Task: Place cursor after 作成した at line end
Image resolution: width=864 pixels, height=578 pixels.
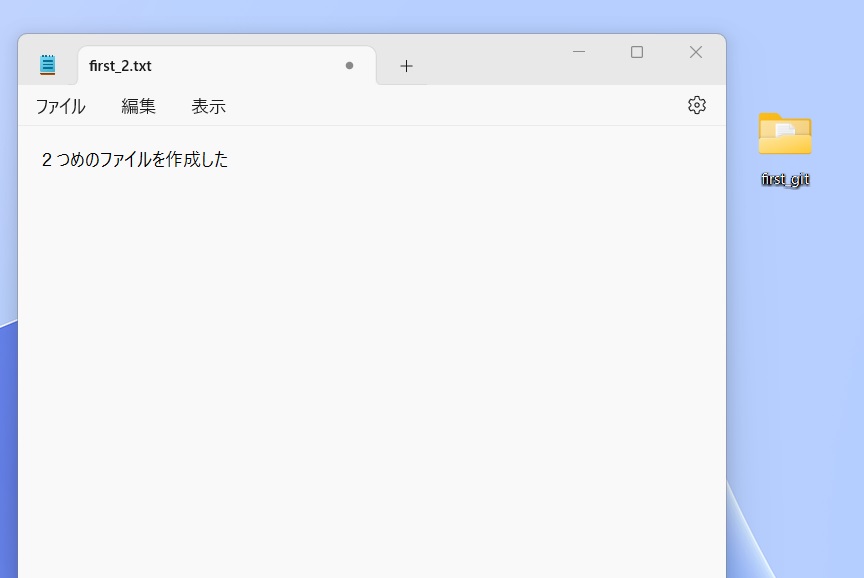Action: [x=229, y=160]
